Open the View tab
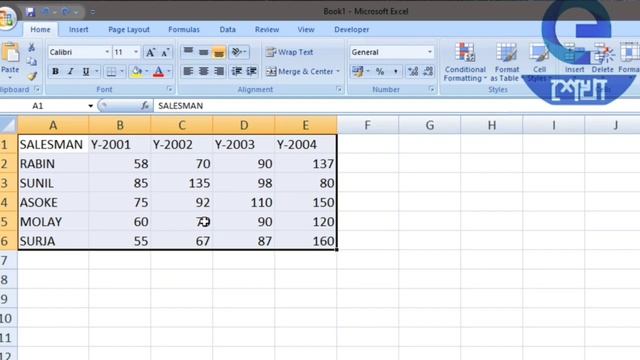 pyautogui.click(x=306, y=29)
